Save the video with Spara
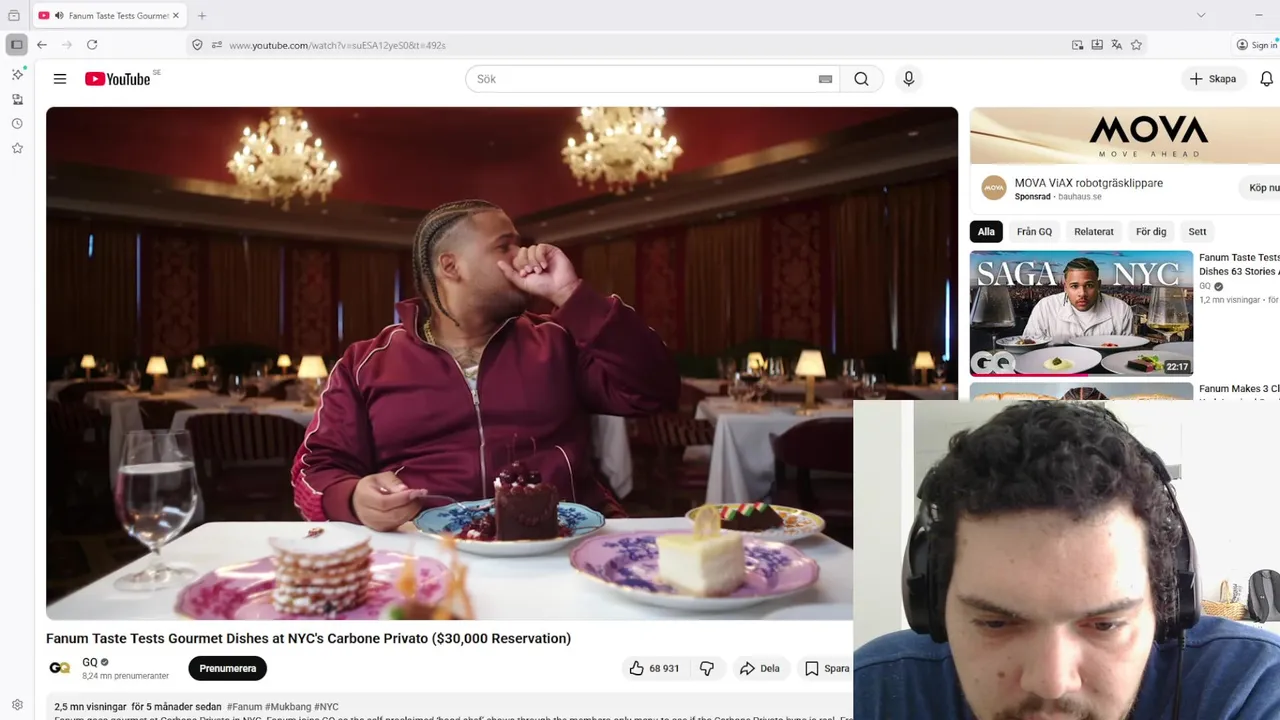The width and height of the screenshot is (1280, 720). [x=827, y=668]
